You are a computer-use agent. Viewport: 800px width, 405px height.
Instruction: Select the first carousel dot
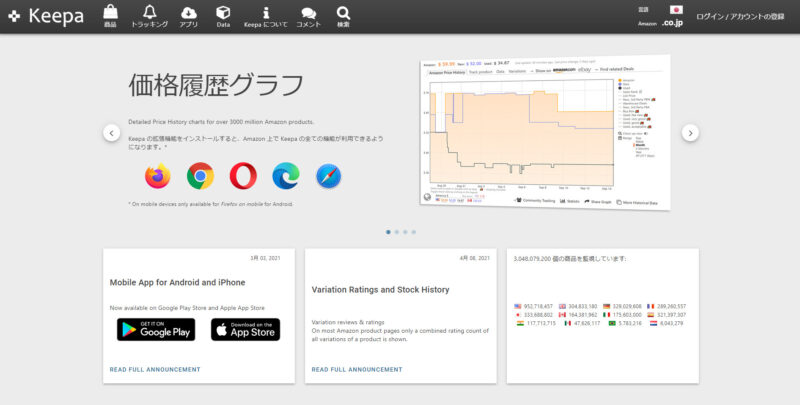pos(388,232)
